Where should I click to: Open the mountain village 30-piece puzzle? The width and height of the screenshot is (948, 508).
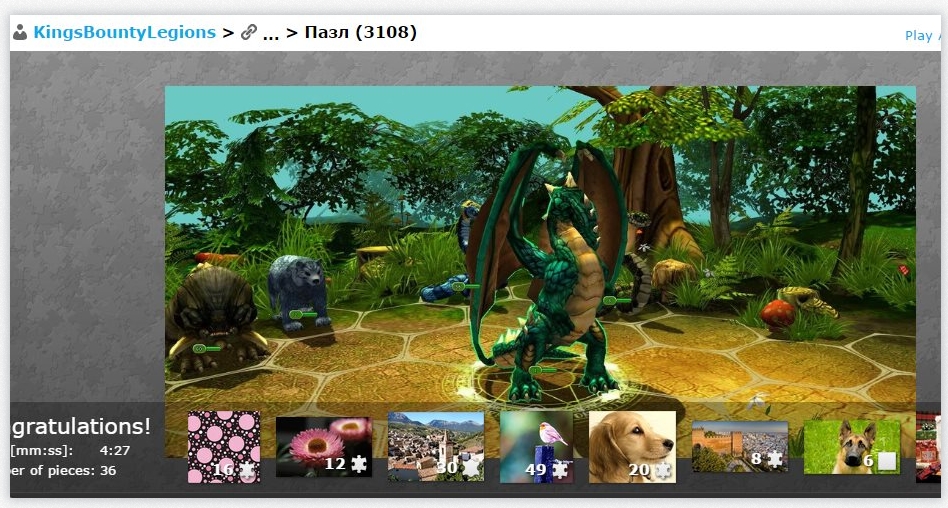coord(436,446)
